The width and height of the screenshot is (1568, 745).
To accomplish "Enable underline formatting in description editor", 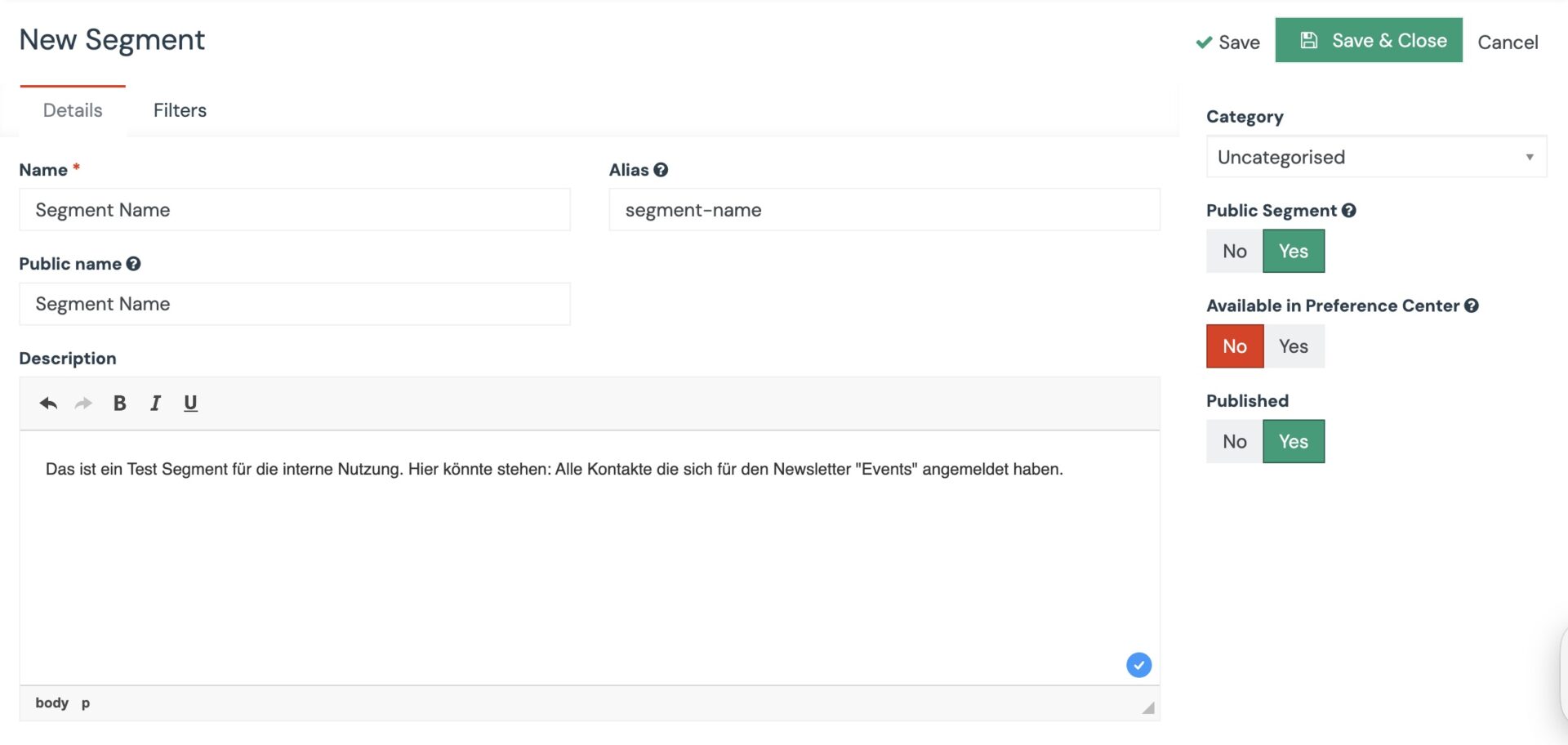I will tap(190, 403).
